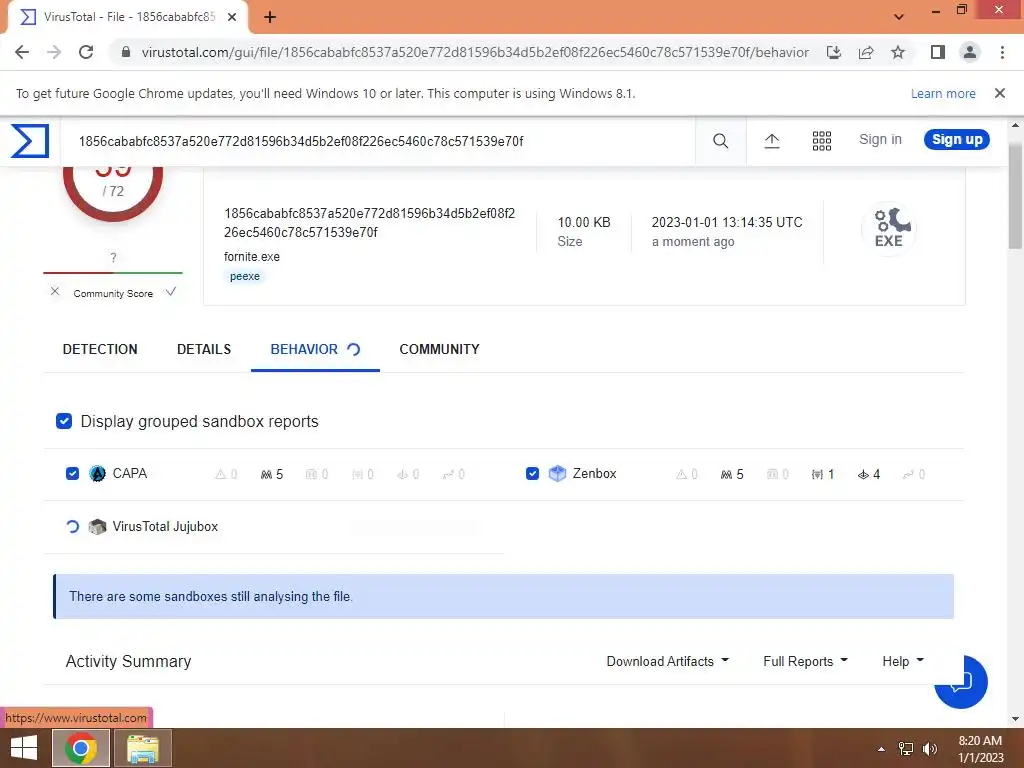Image resolution: width=1024 pixels, height=768 pixels.
Task: Uncheck the CAPA sandbox checkbox
Action: pyautogui.click(x=72, y=473)
